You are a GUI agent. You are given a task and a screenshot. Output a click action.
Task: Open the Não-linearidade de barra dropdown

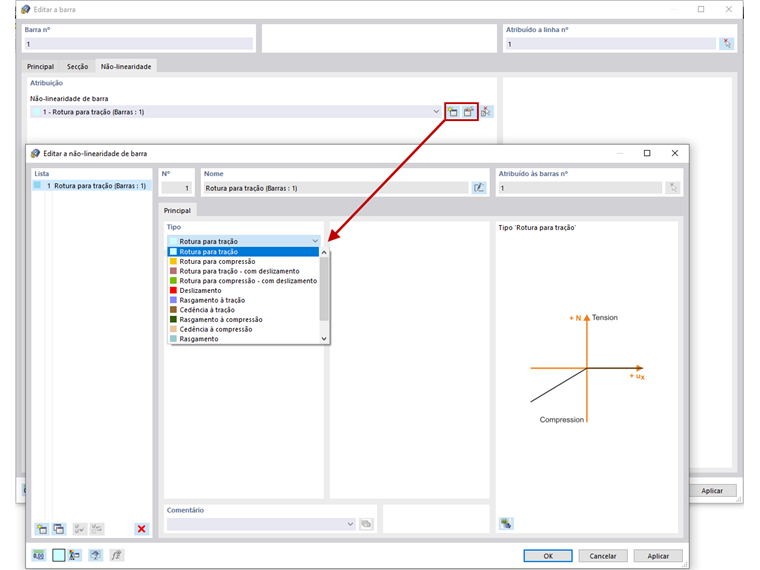[436, 112]
